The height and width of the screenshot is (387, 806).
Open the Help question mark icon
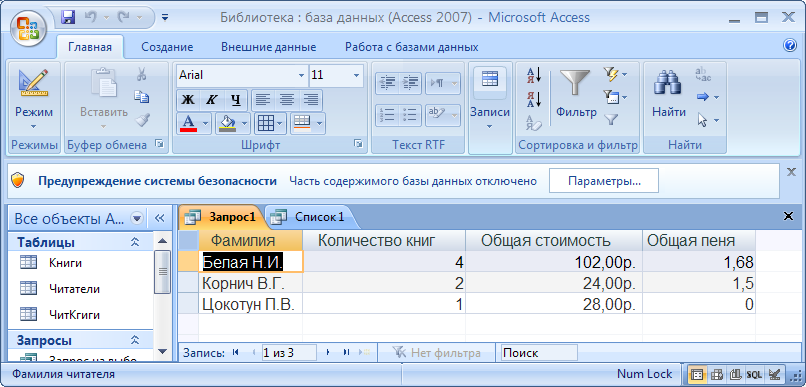(x=790, y=46)
